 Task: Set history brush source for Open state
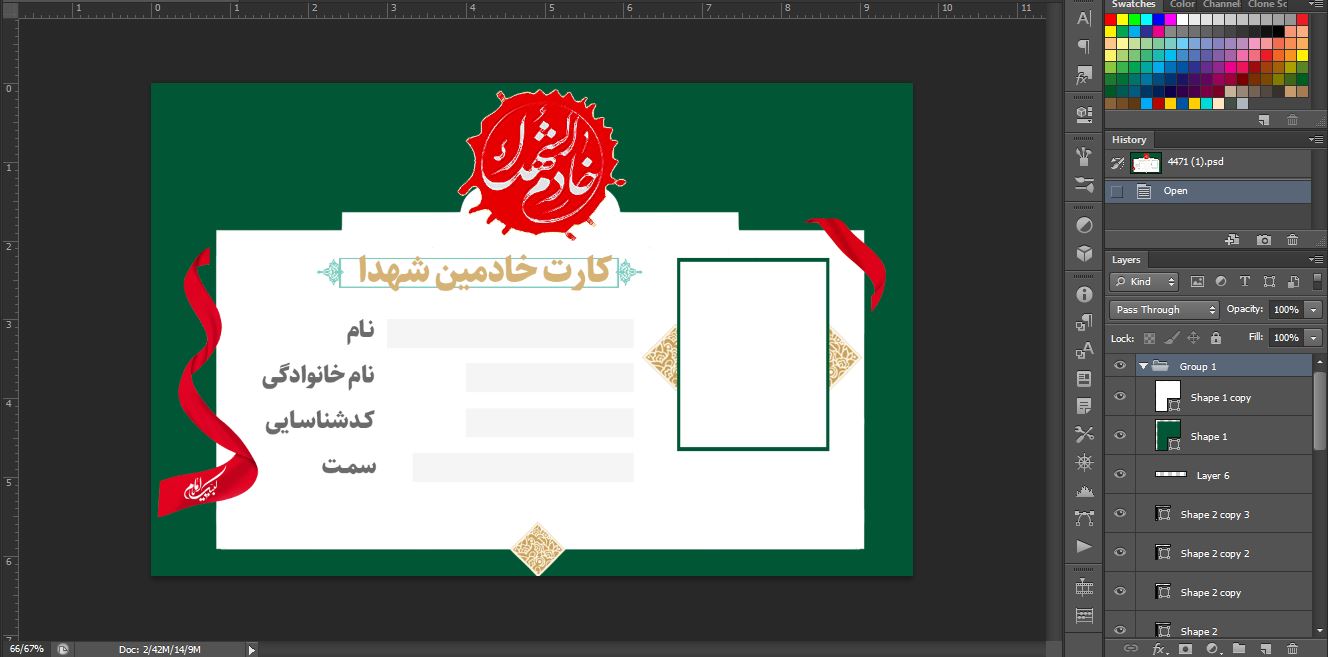coord(1118,191)
